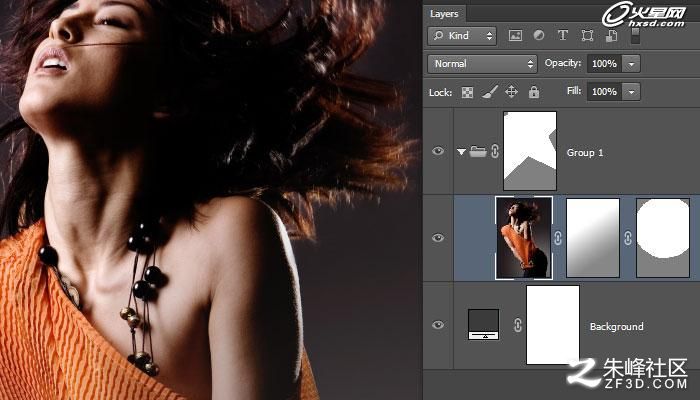Toggle the Background layer mask link
Screen dimensions: 700x400
(517, 325)
